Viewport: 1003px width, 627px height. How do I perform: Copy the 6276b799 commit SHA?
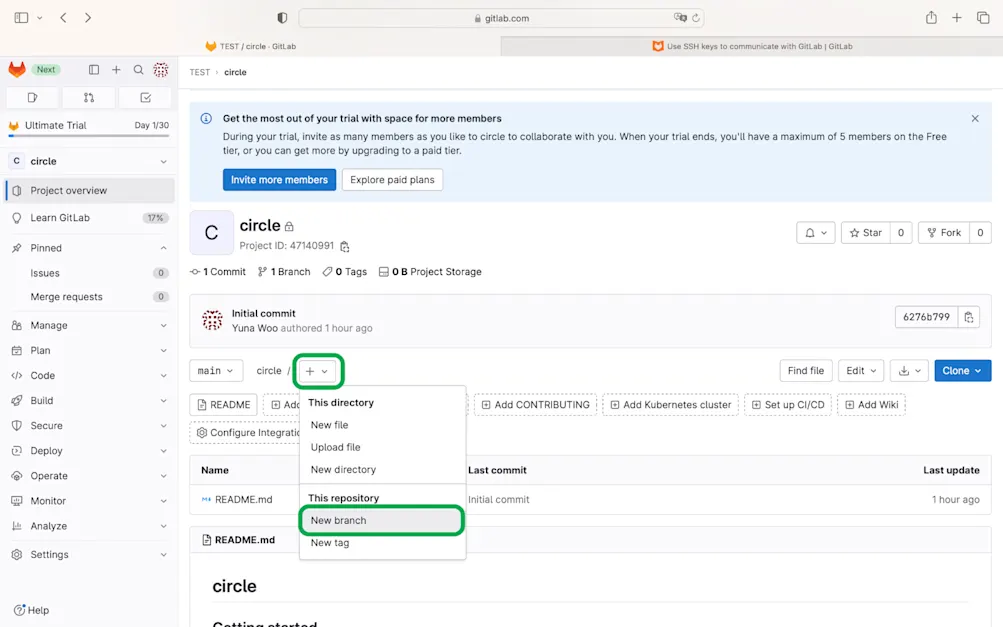tap(968, 316)
